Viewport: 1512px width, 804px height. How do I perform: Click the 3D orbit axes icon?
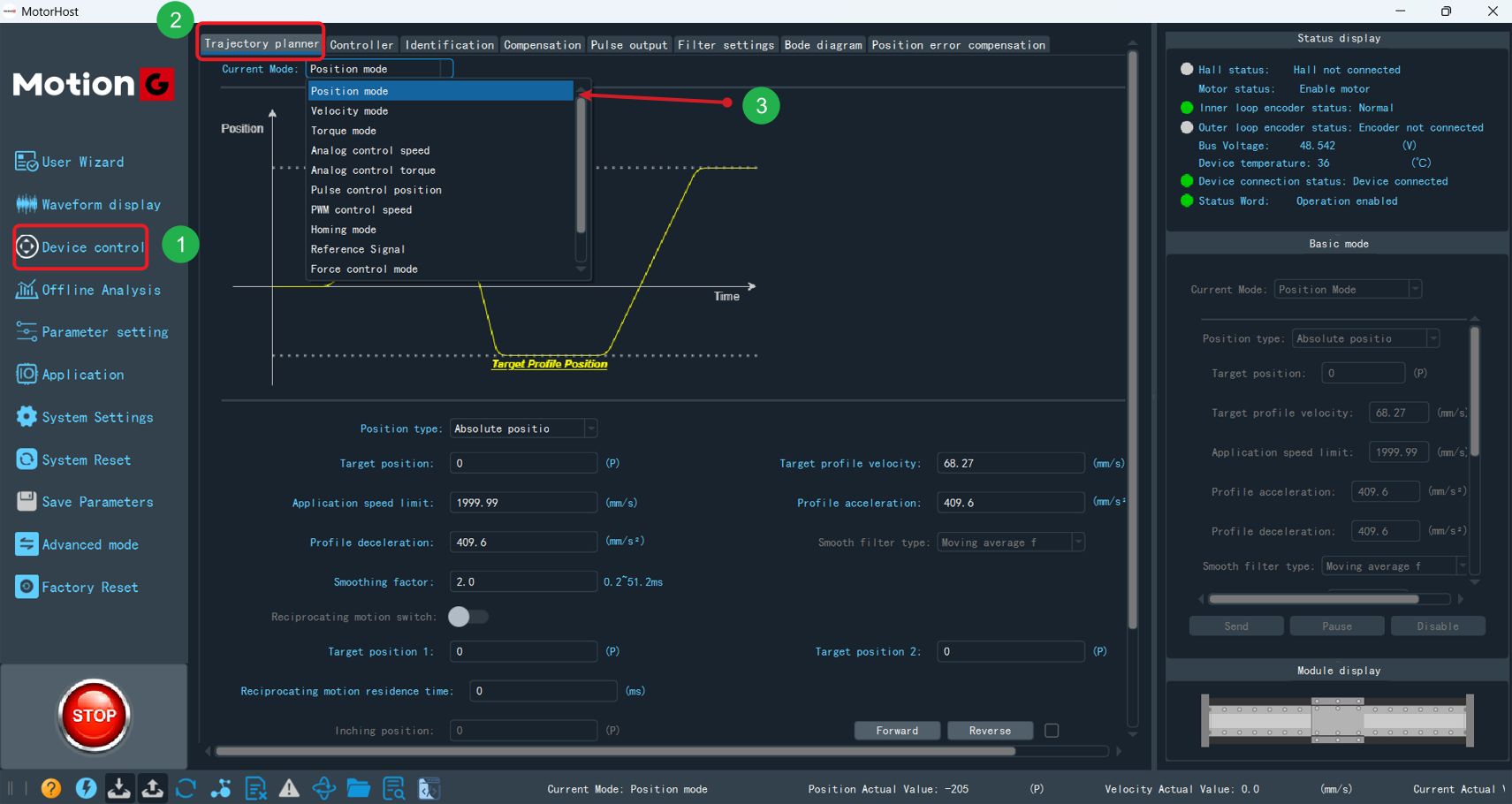[x=323, y=788]
